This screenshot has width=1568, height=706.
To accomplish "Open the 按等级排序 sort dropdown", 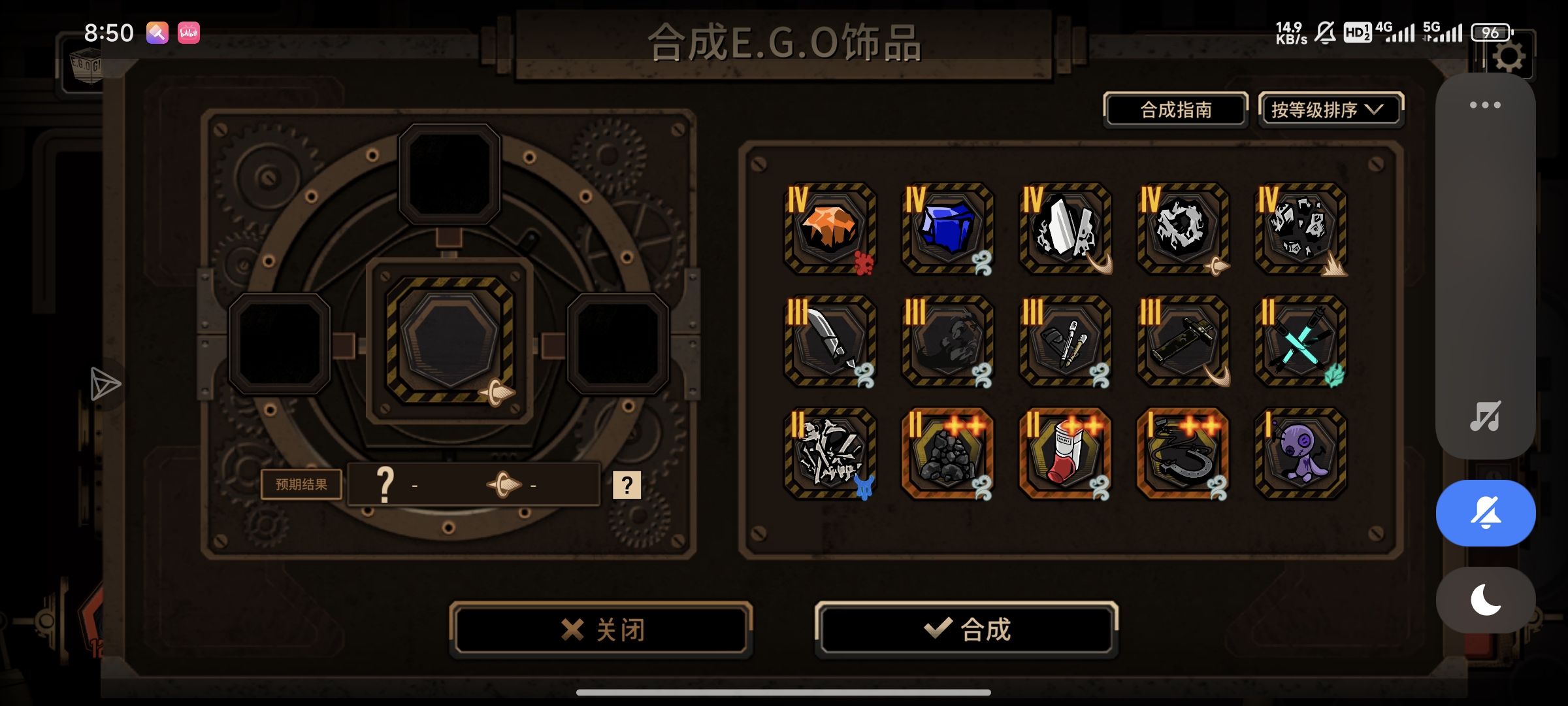I will coord(1330,110).
